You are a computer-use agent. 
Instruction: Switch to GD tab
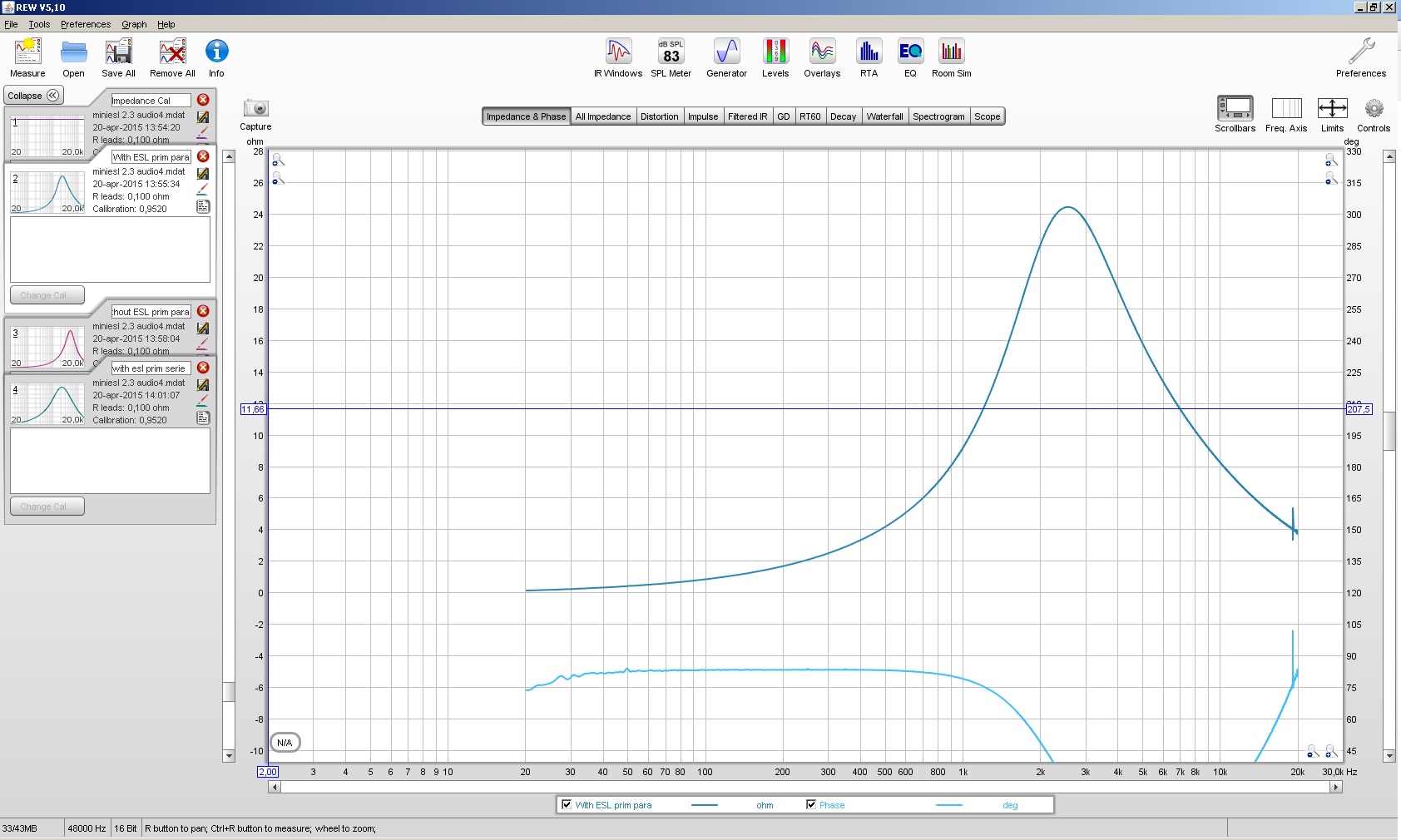coord(784,116)
